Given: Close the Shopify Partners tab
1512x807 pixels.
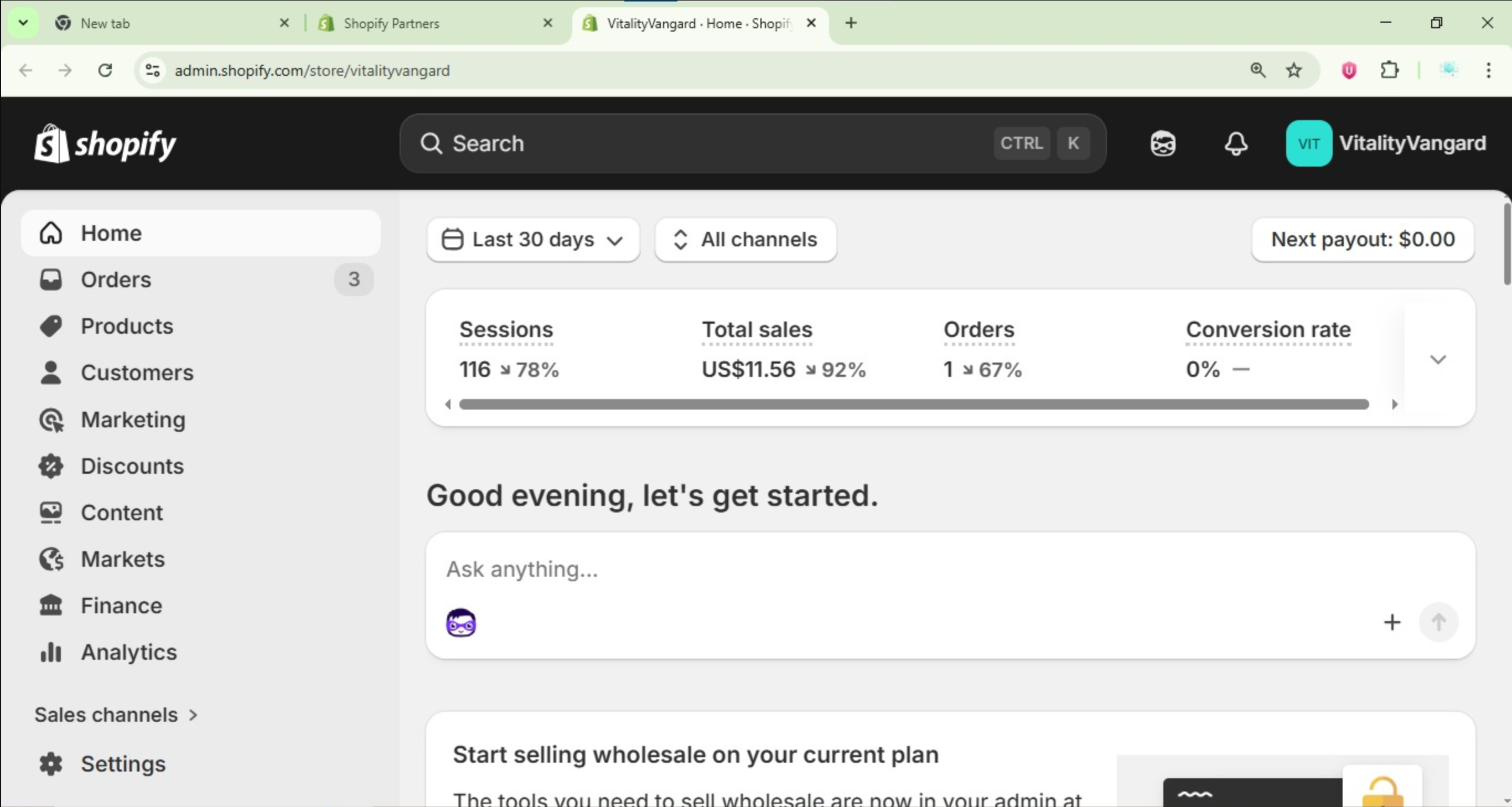Looking at the screenshot, I should click(x=547, y=23).
